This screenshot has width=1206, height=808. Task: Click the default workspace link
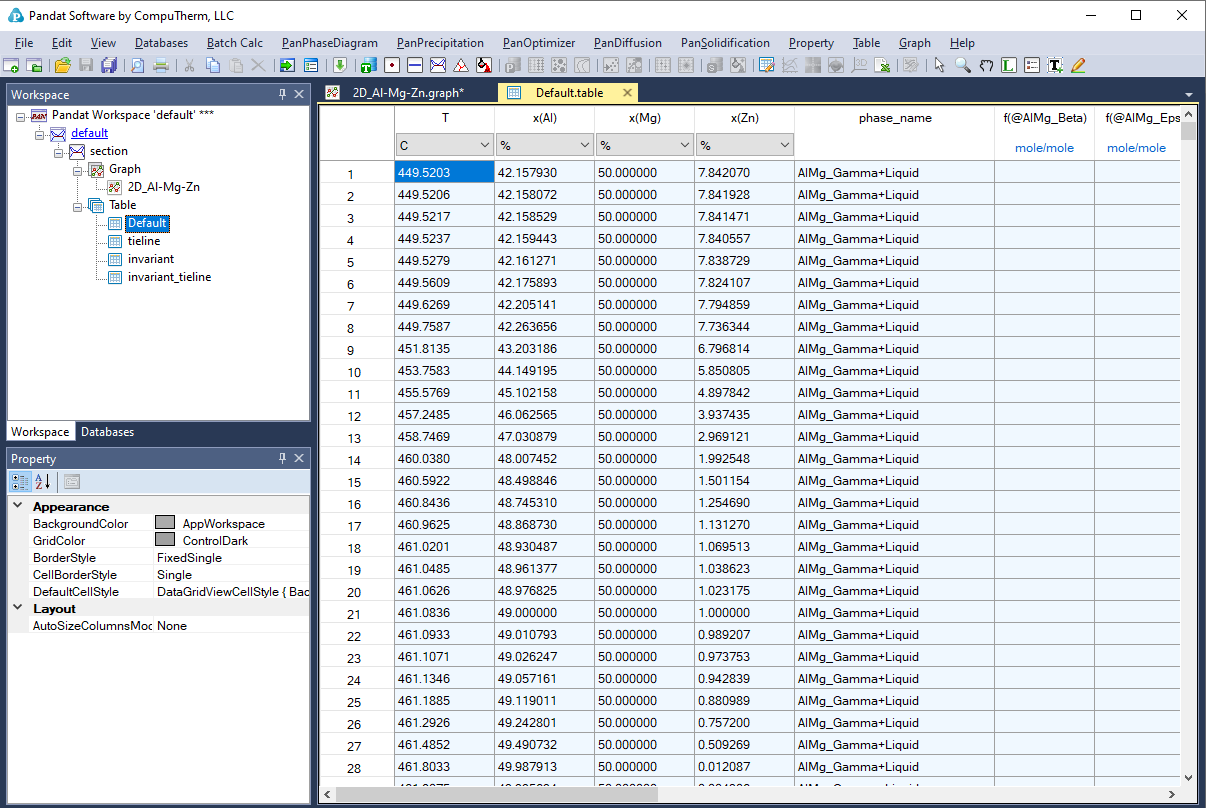click(89, 133)
